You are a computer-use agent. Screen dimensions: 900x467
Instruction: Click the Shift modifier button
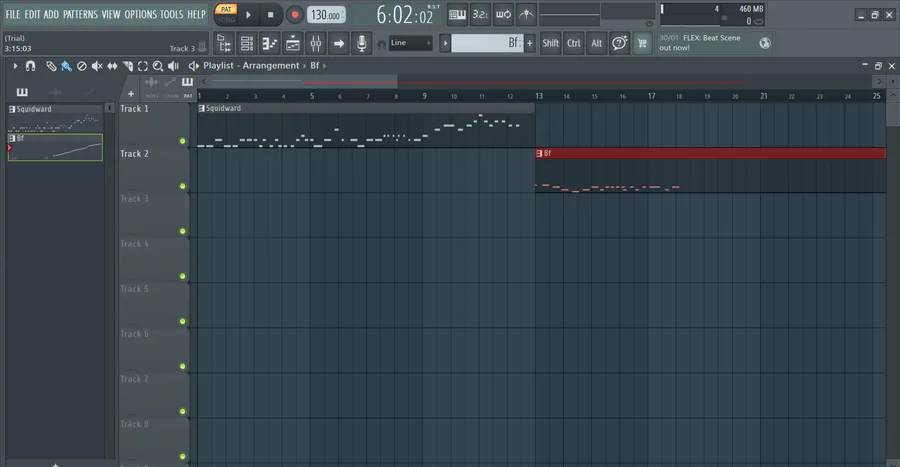point(550,43)
